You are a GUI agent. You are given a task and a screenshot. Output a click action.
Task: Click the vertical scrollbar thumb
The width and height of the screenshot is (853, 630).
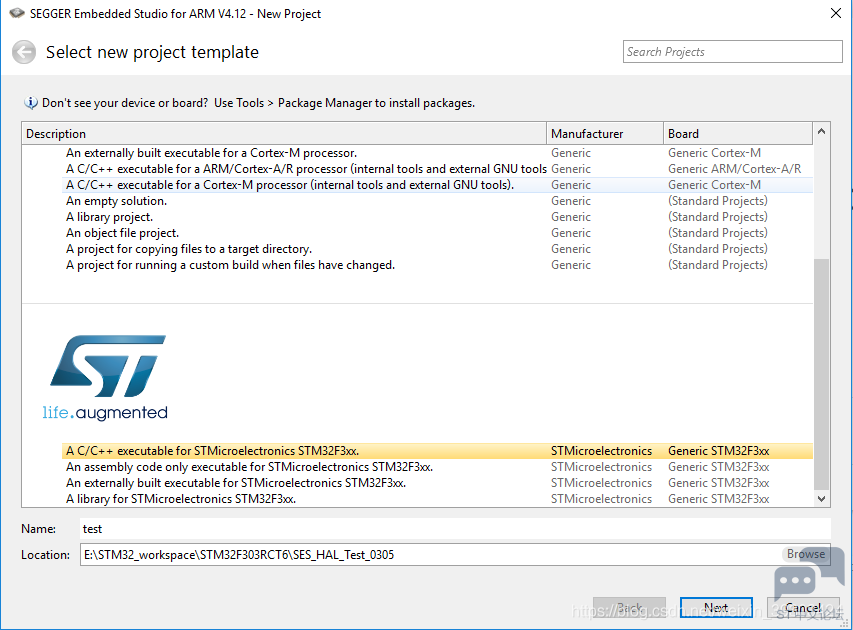coord(821,374)
